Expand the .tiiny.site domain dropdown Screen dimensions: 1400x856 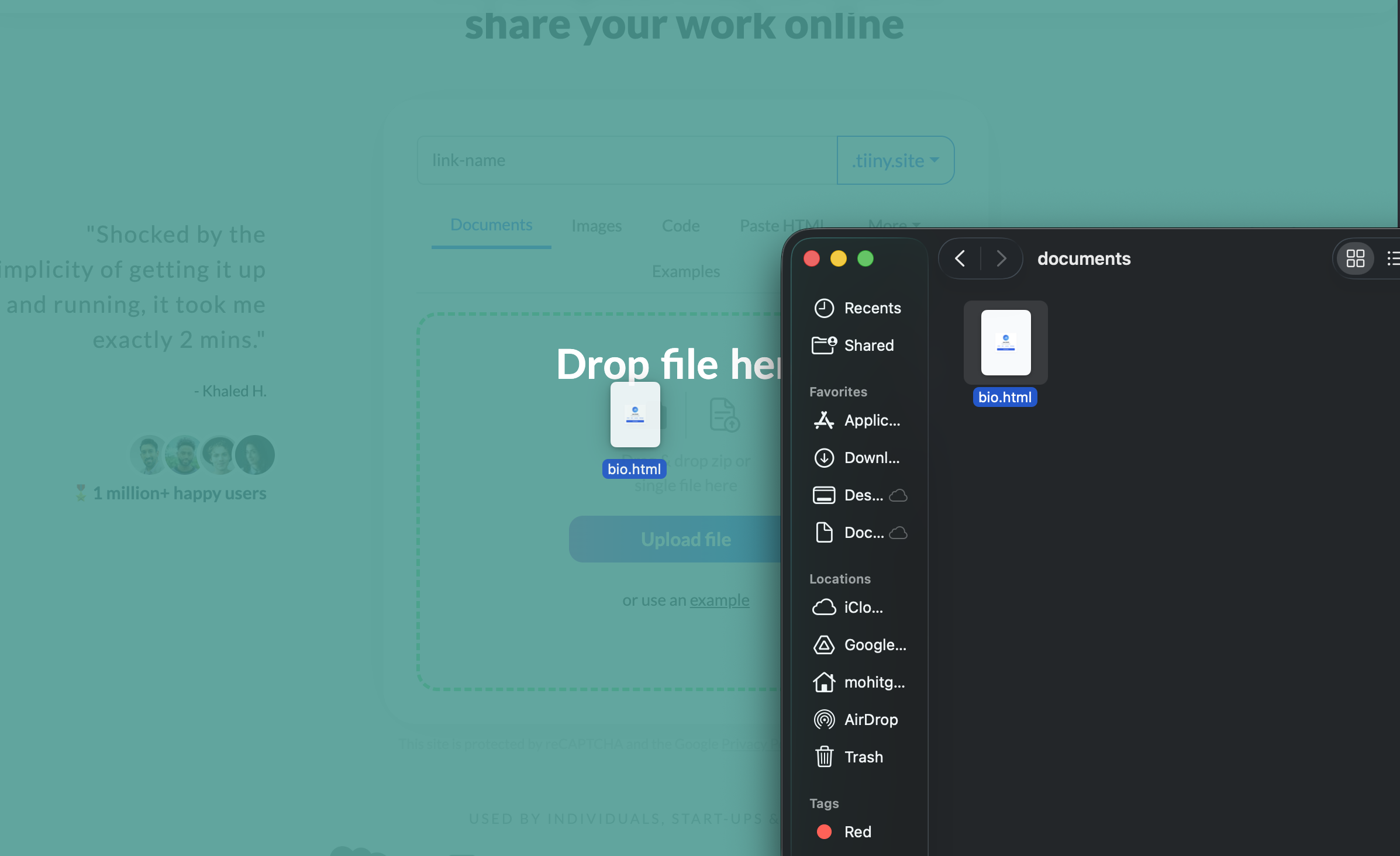click(x=895, y=160)
